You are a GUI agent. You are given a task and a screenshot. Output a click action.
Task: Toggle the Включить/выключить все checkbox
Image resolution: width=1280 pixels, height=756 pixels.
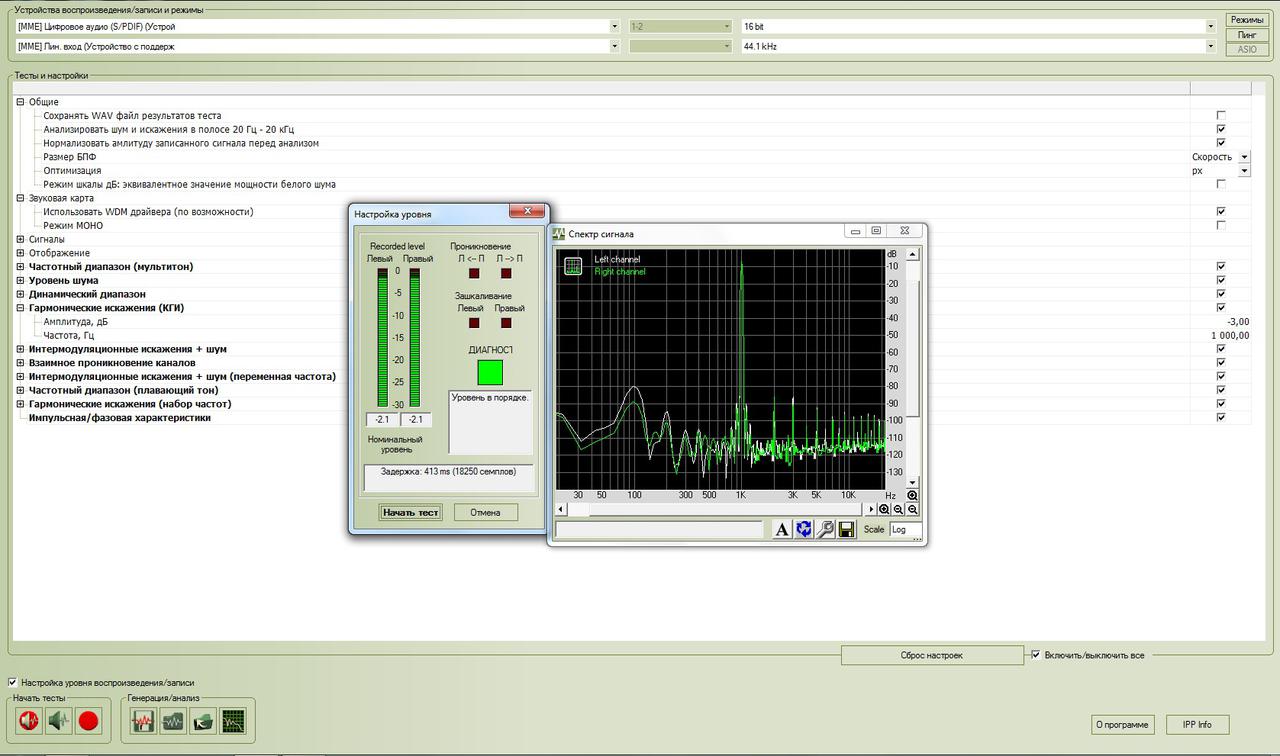coord(1036,655)
